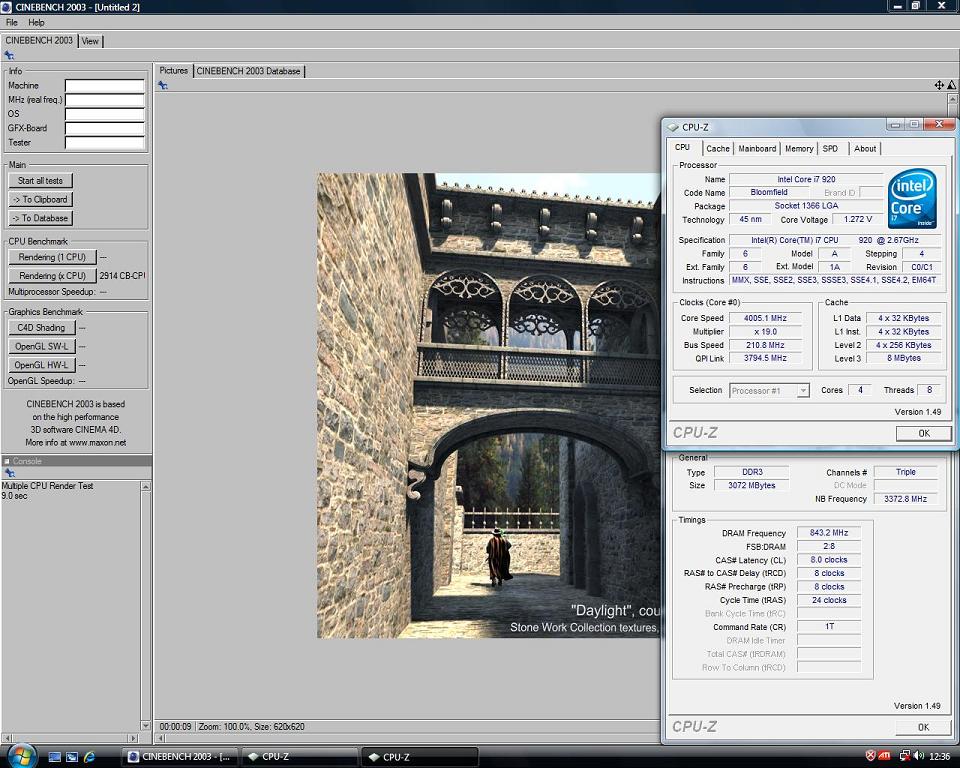Viewport: 960px width, 768px height.
Task: Open the Memory tab in CPU-Z
Action: [799, 148]
